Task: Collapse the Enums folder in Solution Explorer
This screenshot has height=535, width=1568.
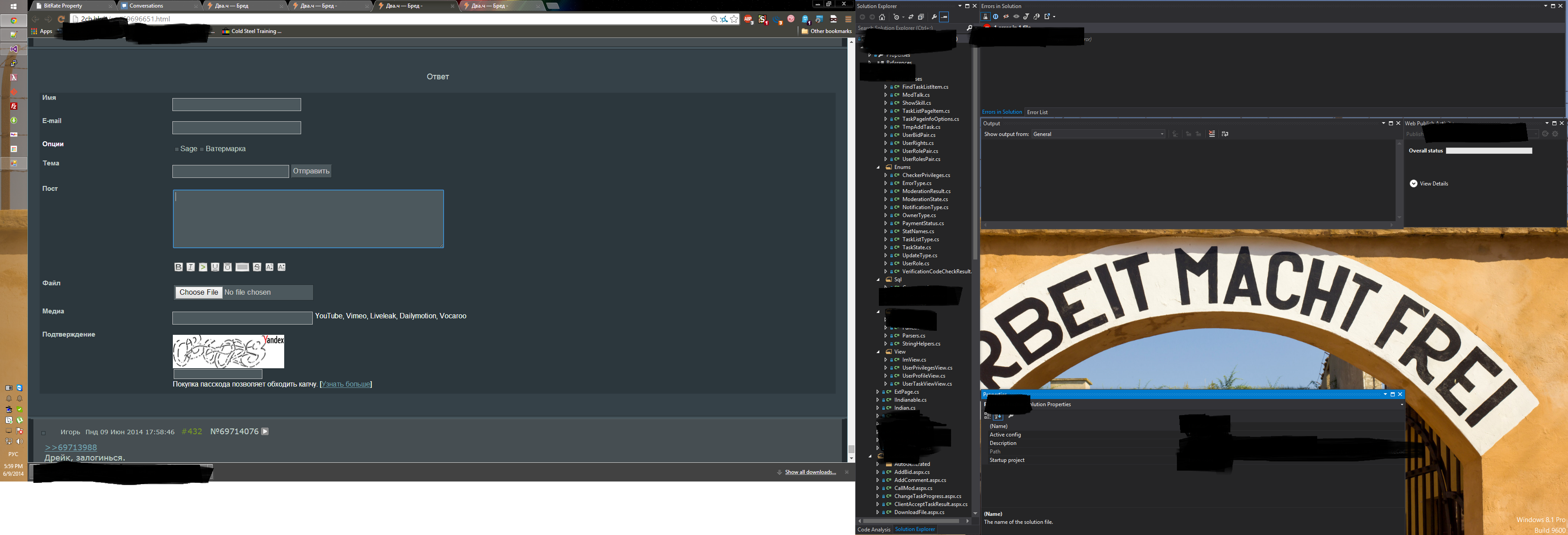Action: (x=878, y=168)
